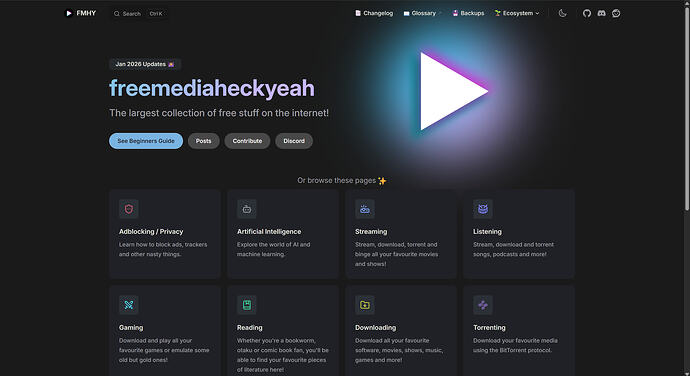Open the Gaming card title
Screen dimensions: 690x376
(x=131, y=328)
